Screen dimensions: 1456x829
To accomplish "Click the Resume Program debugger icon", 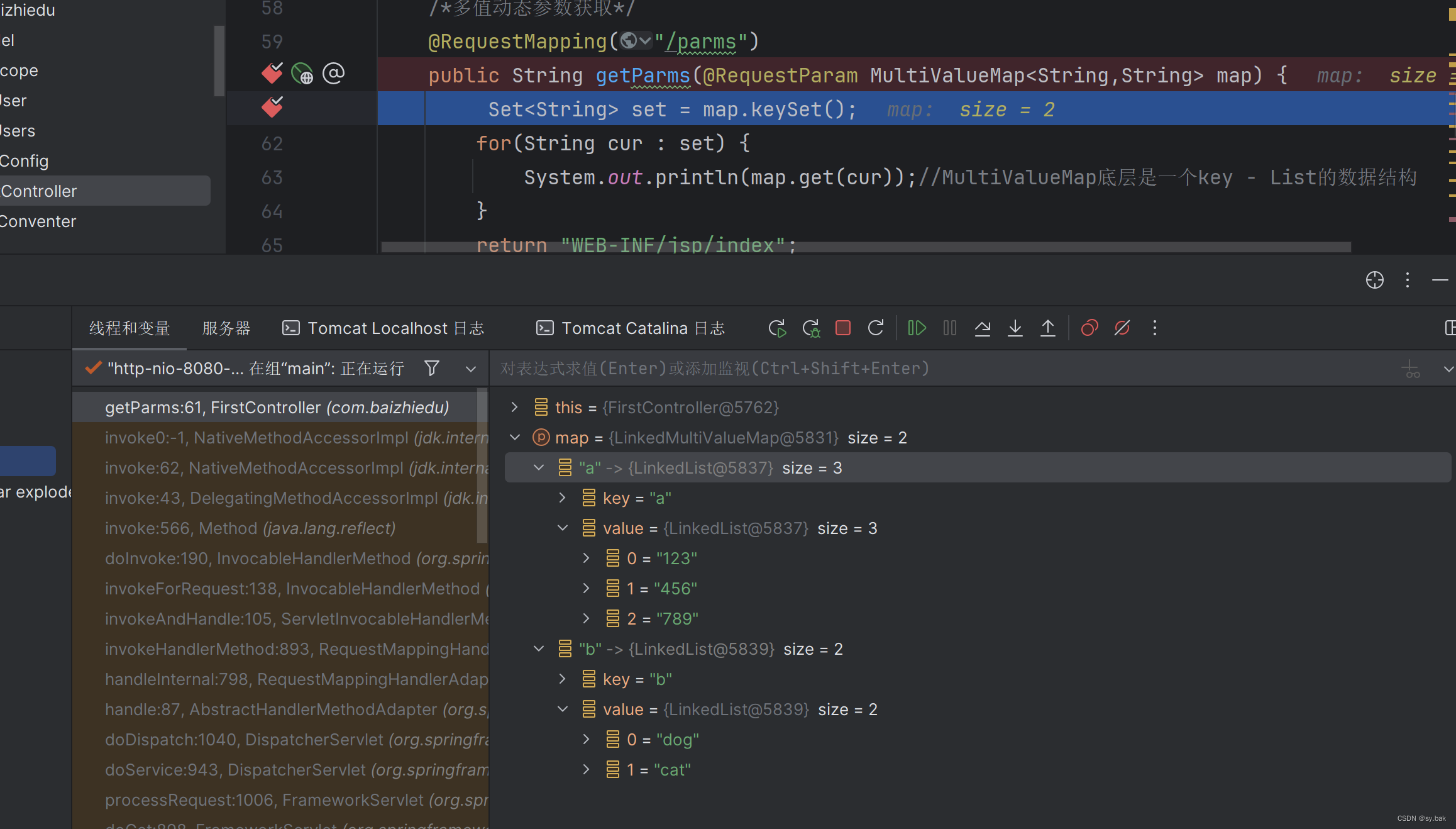I will coord(917,328).
